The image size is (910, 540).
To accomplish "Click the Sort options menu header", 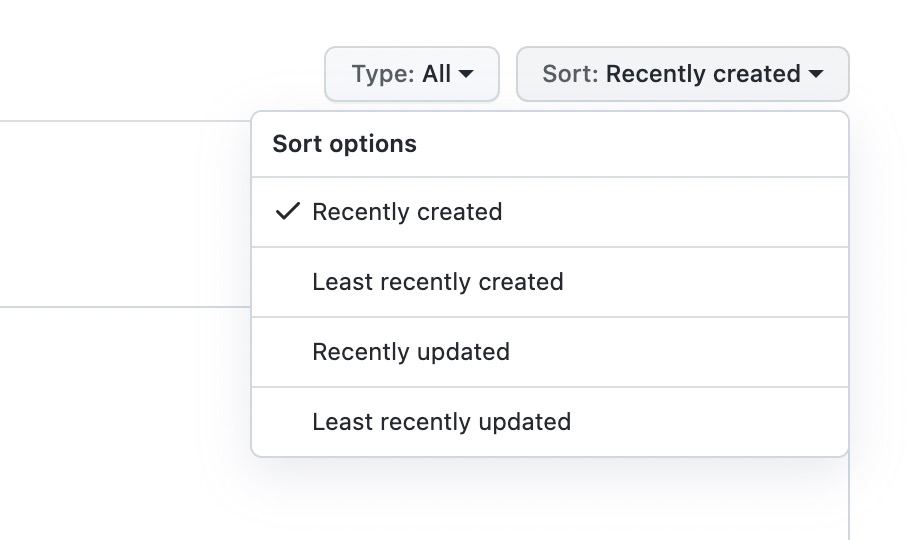I will click(x=344, y=144).
